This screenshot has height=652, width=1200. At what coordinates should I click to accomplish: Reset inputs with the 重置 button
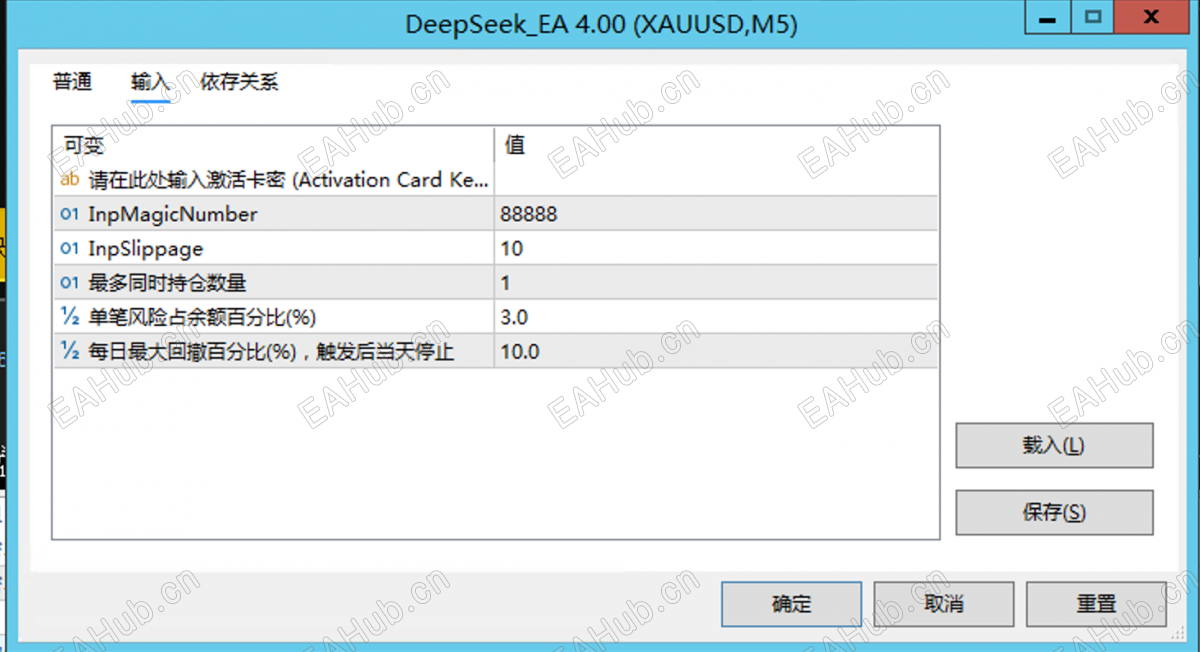point(1096,604)
